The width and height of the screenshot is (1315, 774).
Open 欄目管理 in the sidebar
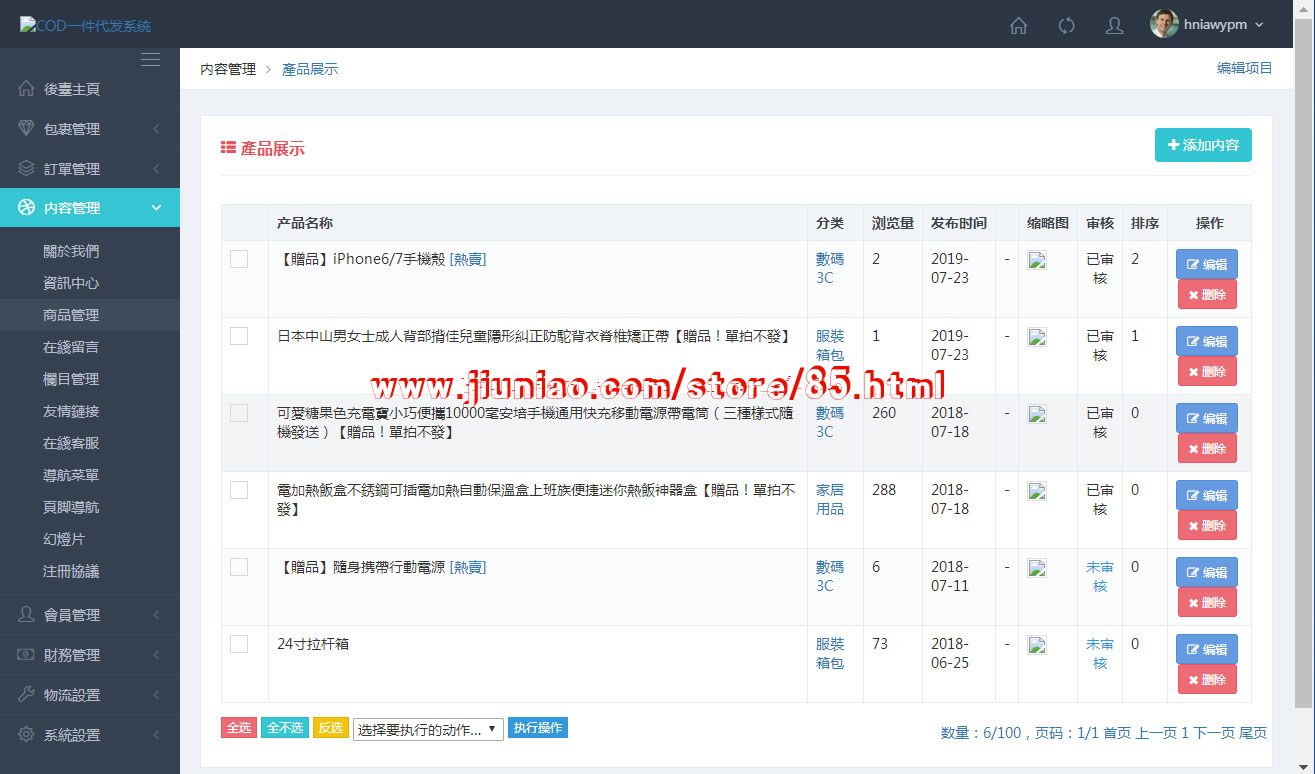pyautogui.click(x=71, y=379)
